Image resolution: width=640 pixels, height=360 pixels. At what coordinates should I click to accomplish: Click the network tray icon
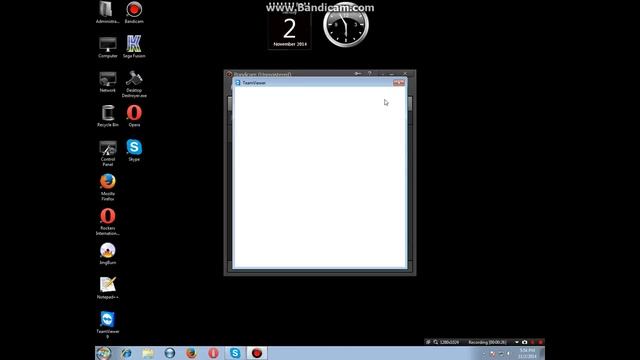(x=501, y=353)
